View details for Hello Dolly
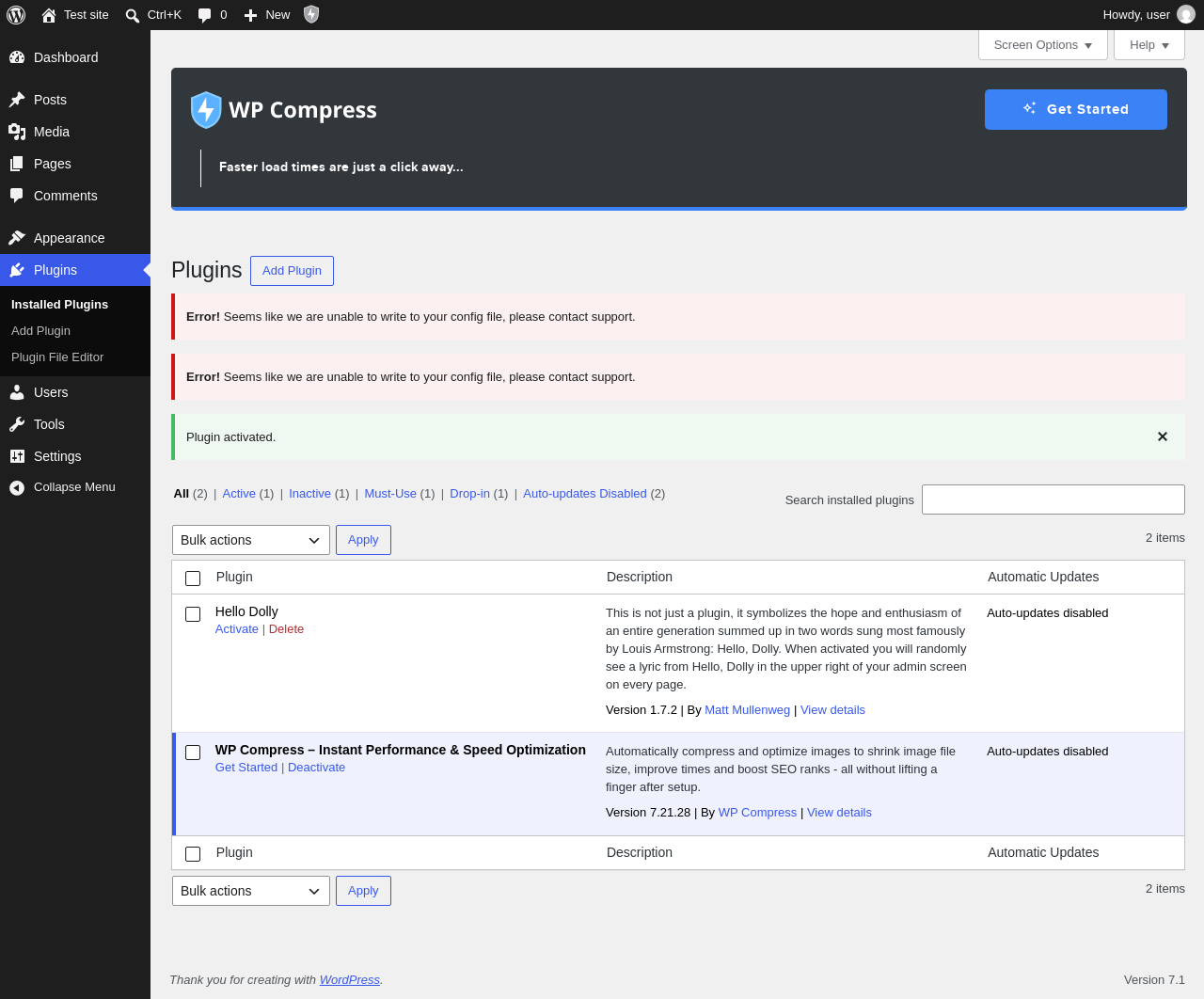Screen dimensions: 1204x999 tap(832, 710)
